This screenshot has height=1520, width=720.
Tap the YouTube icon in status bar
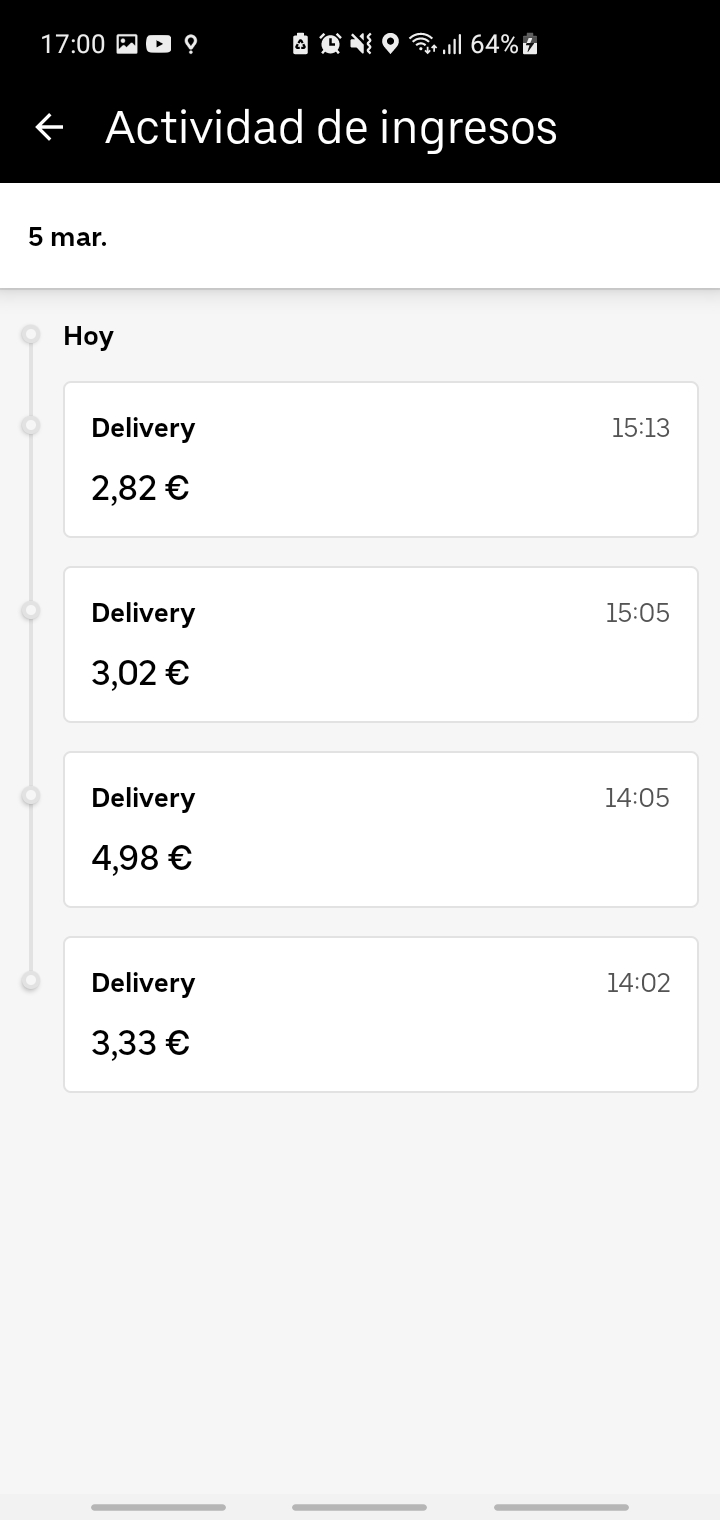(x=158, y=44)
